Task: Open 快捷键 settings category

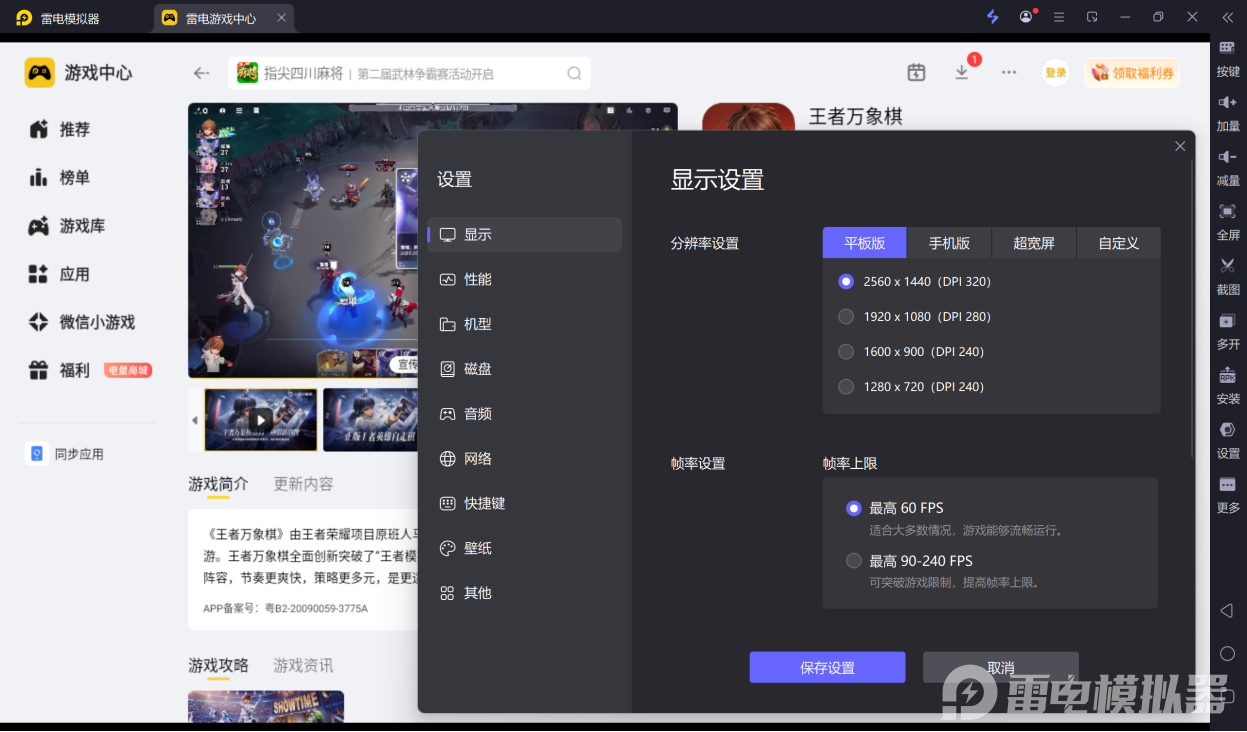Action: tap(524, 504)
